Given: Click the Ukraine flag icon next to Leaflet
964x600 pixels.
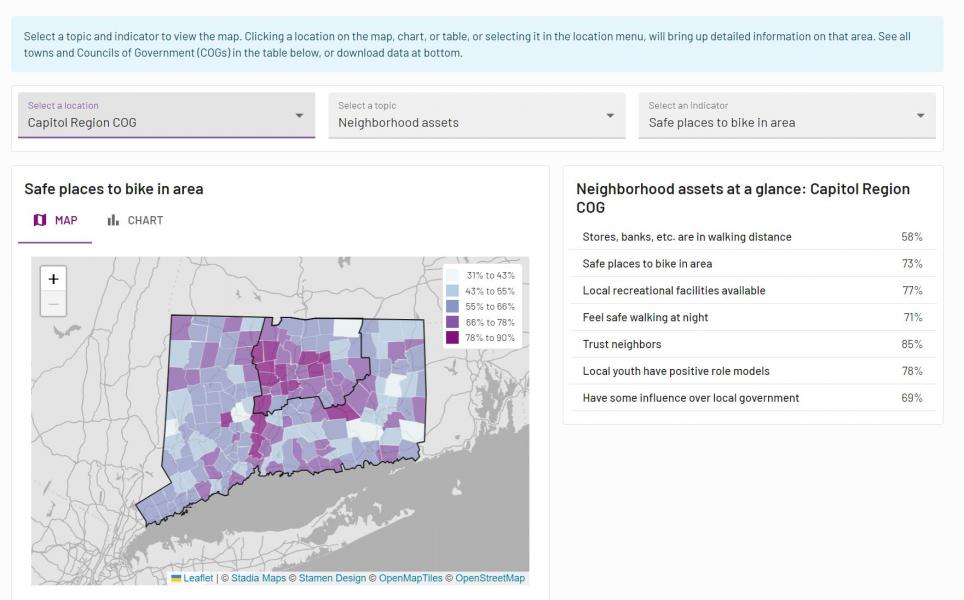Looking at the screenshot, I should (x=176, y=578).
